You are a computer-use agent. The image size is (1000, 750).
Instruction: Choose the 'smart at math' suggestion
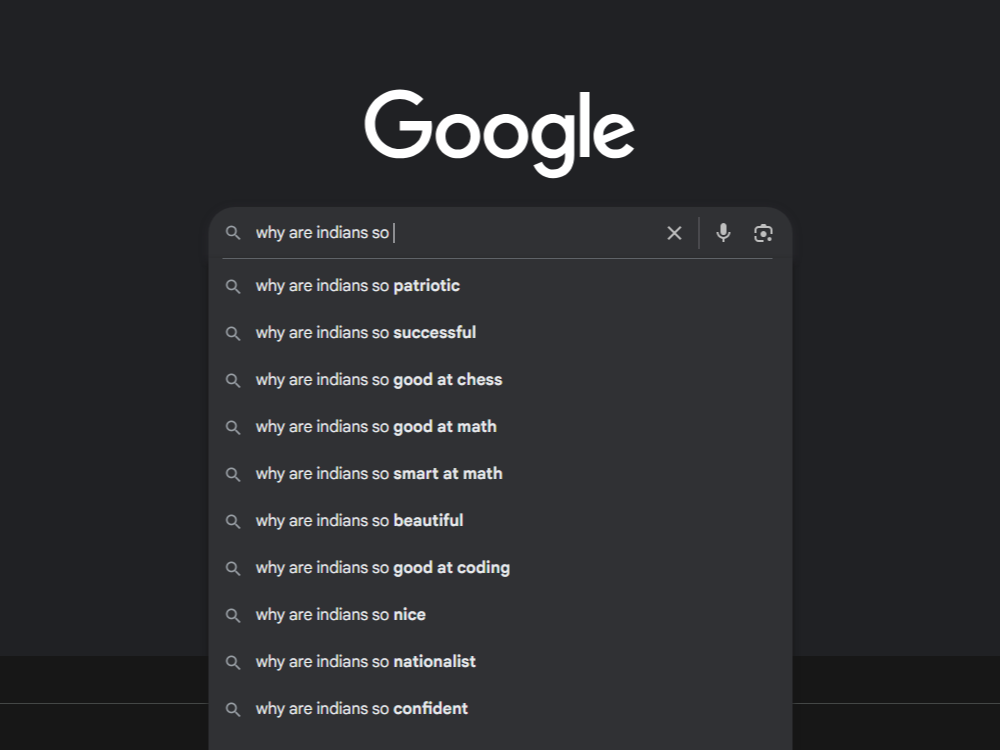click(379, 474)
